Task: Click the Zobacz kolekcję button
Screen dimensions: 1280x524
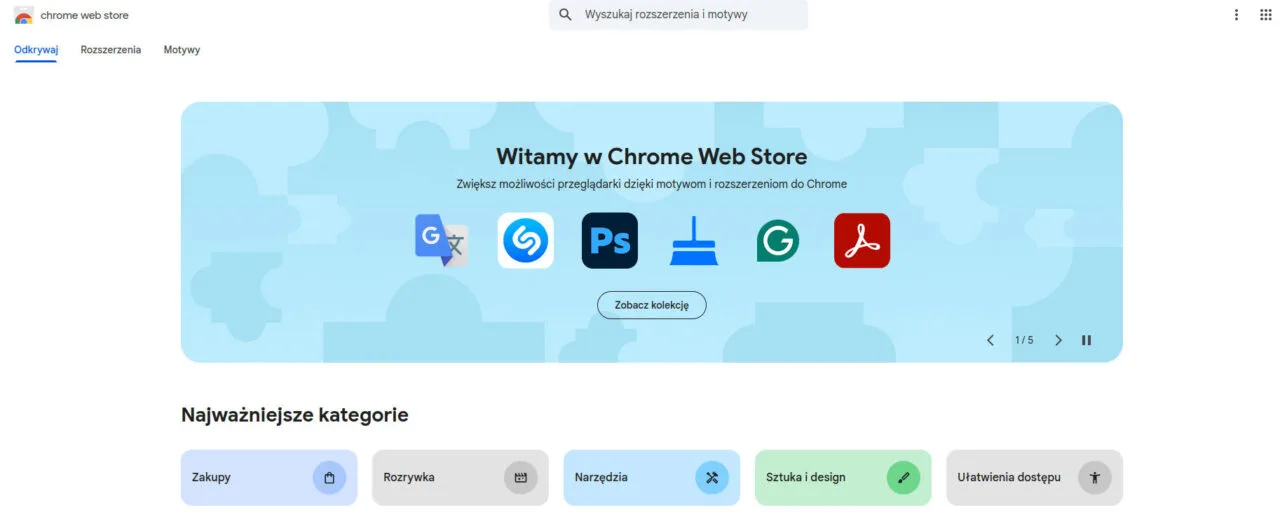Action: pyautogui.click(x=652, y=305)
